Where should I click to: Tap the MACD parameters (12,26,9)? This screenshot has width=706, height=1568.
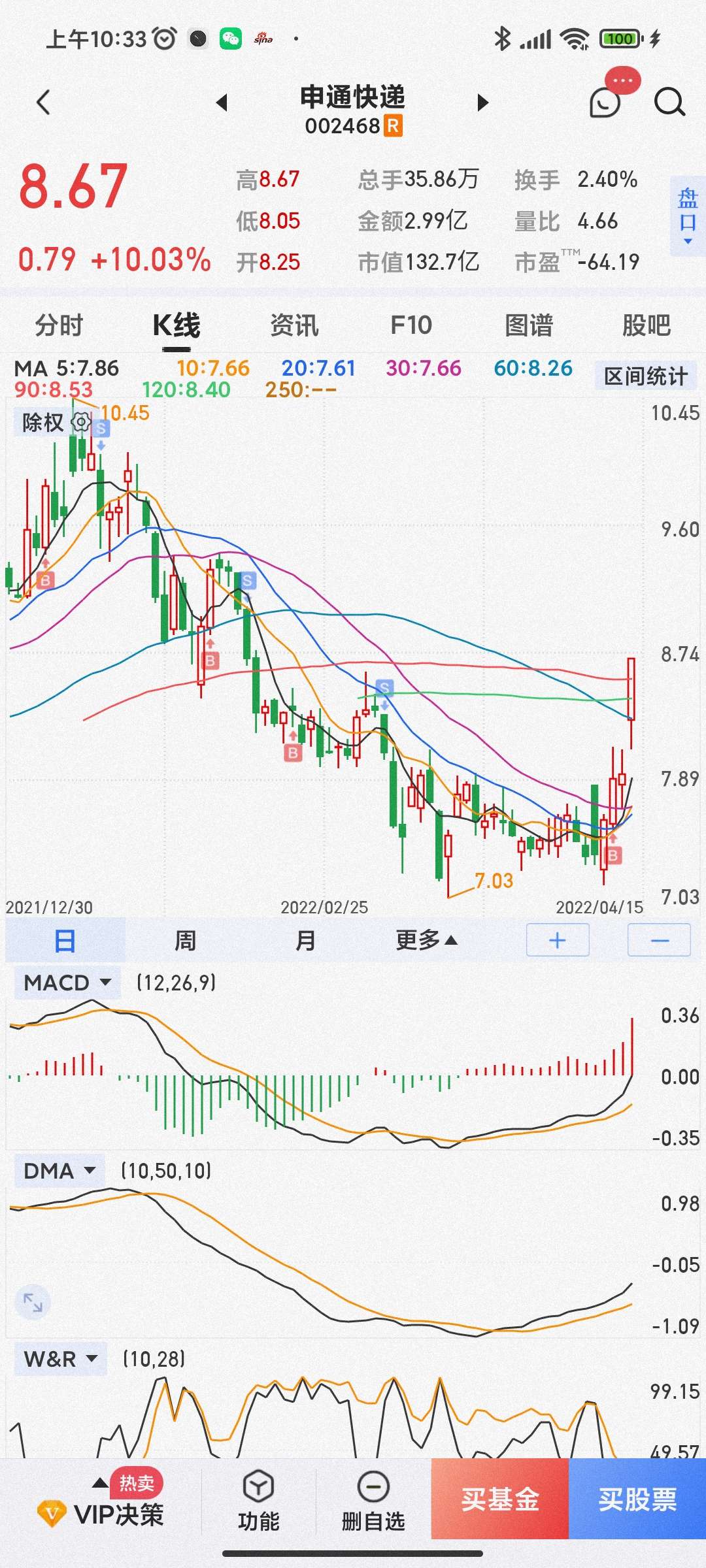tap(176, 983)
